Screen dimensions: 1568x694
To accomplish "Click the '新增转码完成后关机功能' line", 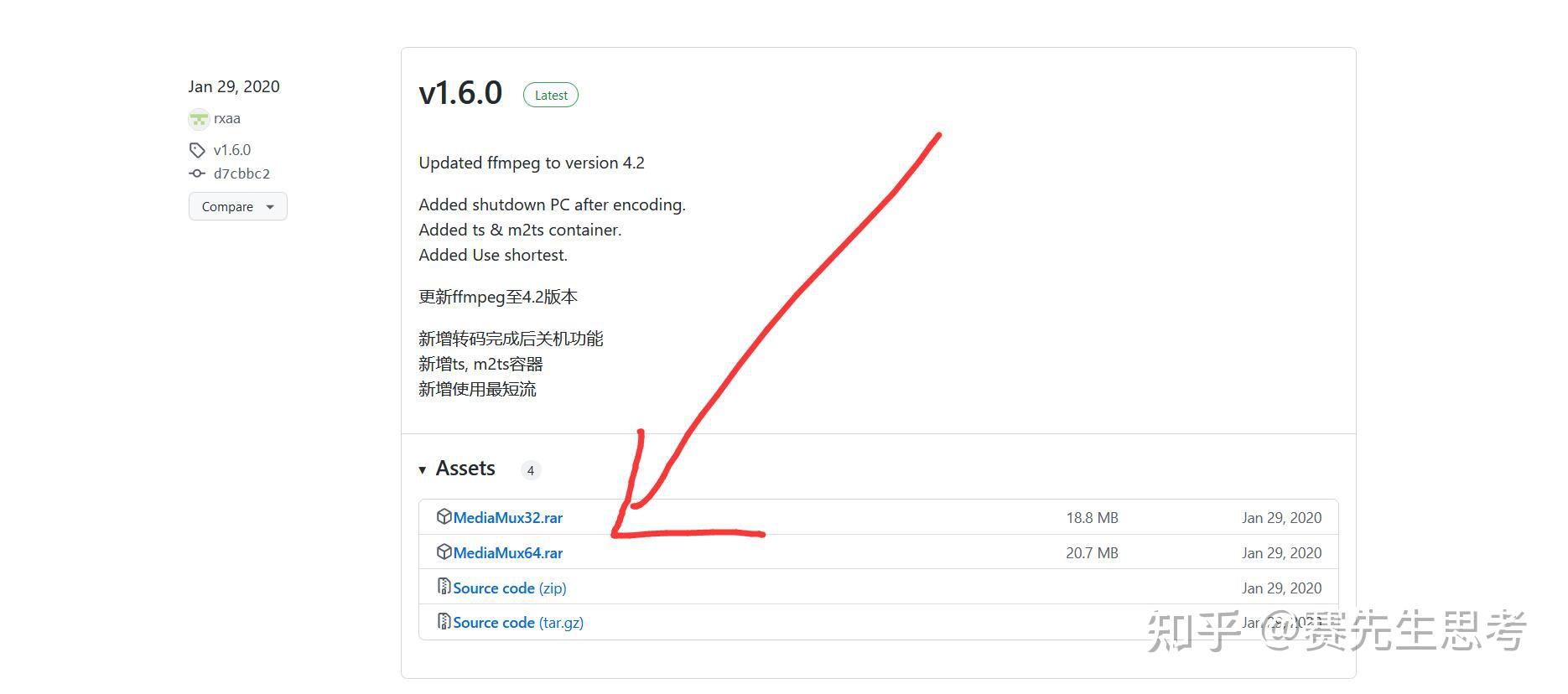I will pos(511,339).
